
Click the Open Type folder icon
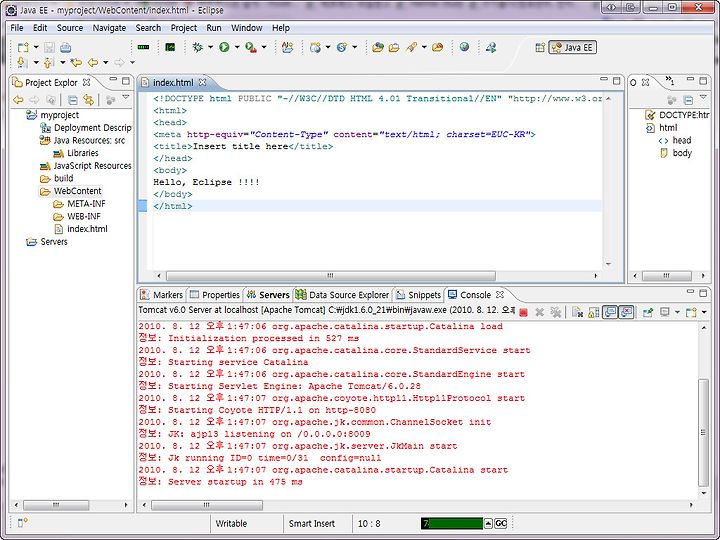click(377, 47)
